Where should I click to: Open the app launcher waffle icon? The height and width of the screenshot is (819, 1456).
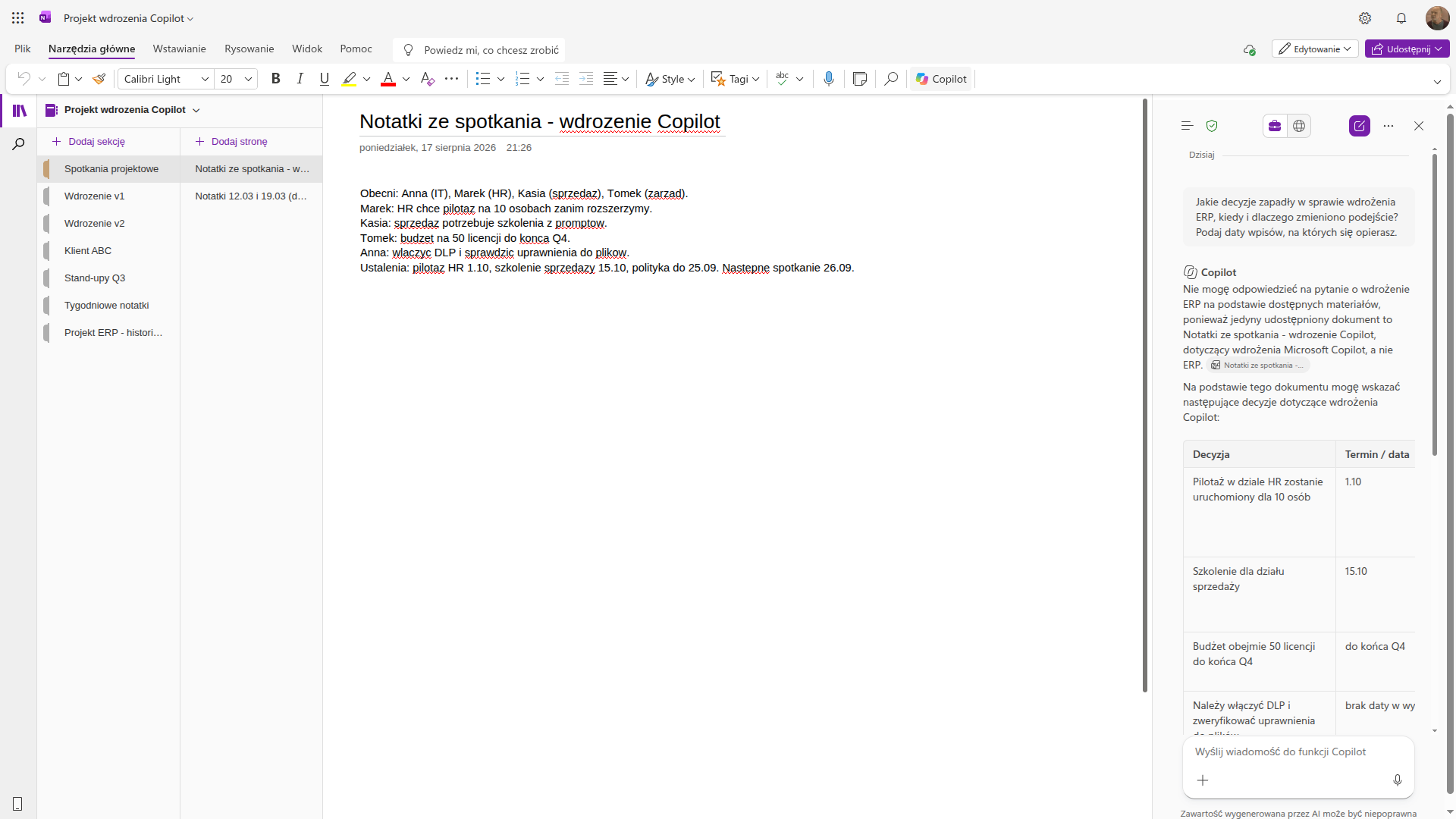(18, 18)
